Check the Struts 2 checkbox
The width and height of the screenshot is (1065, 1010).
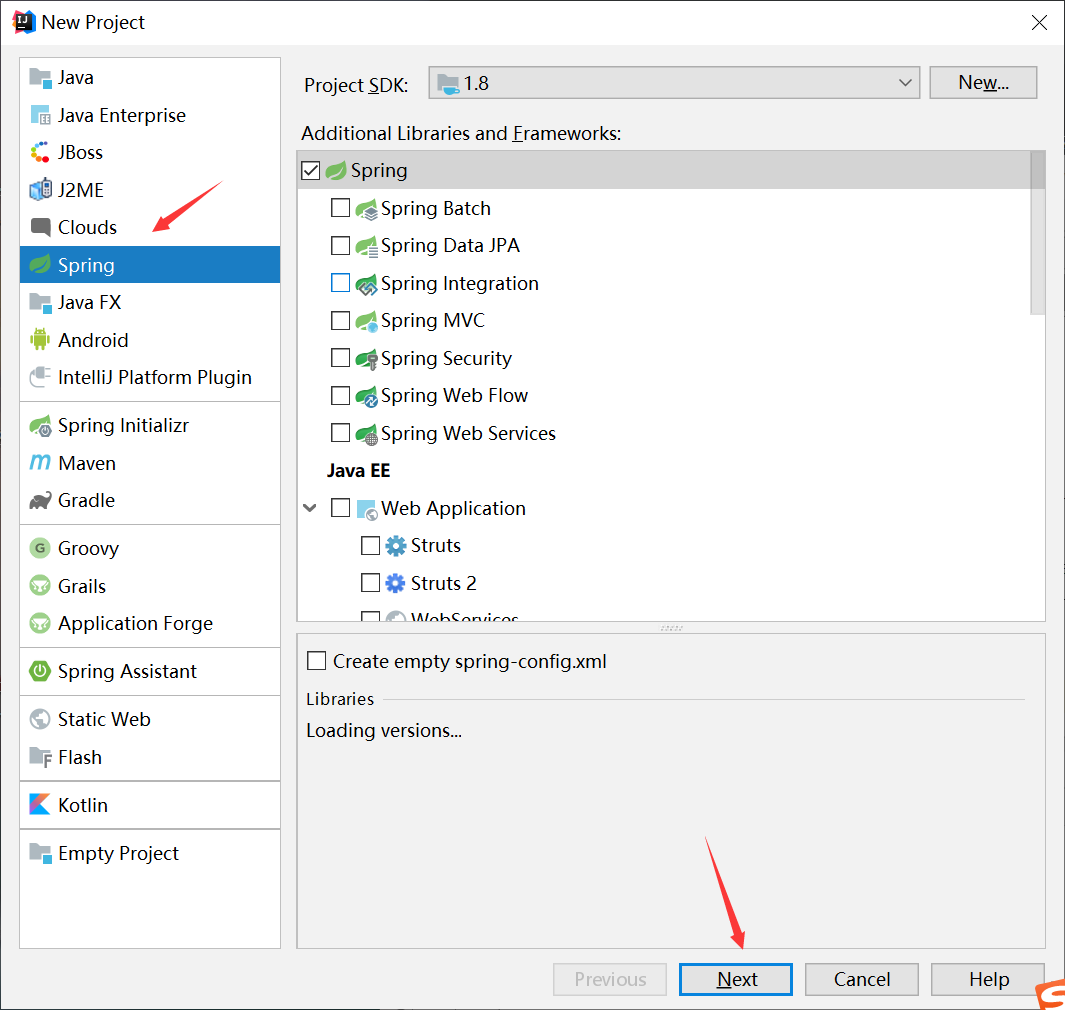tap(370, 583)
